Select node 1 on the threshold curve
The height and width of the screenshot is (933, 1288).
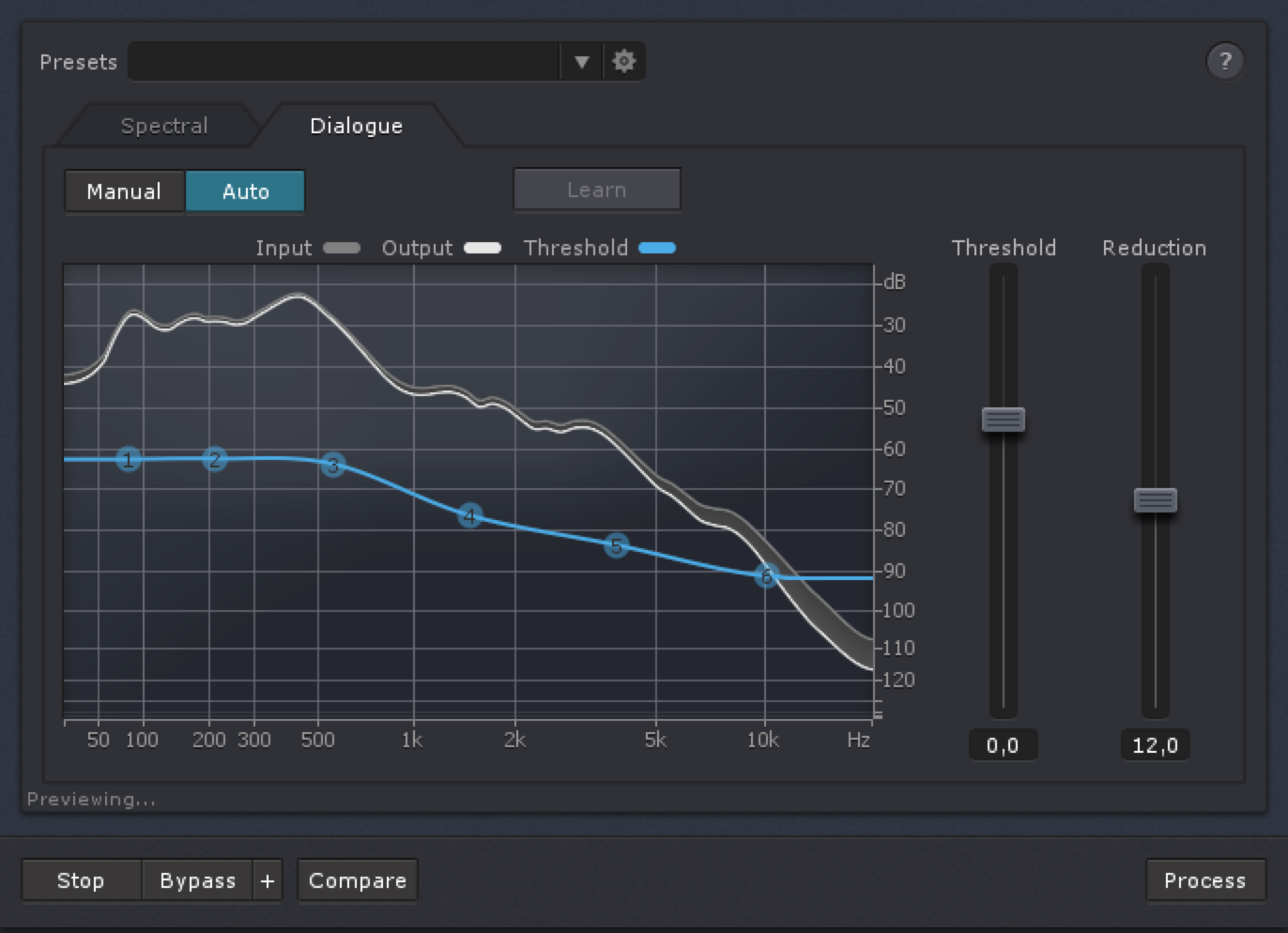(x=128, y=459)
